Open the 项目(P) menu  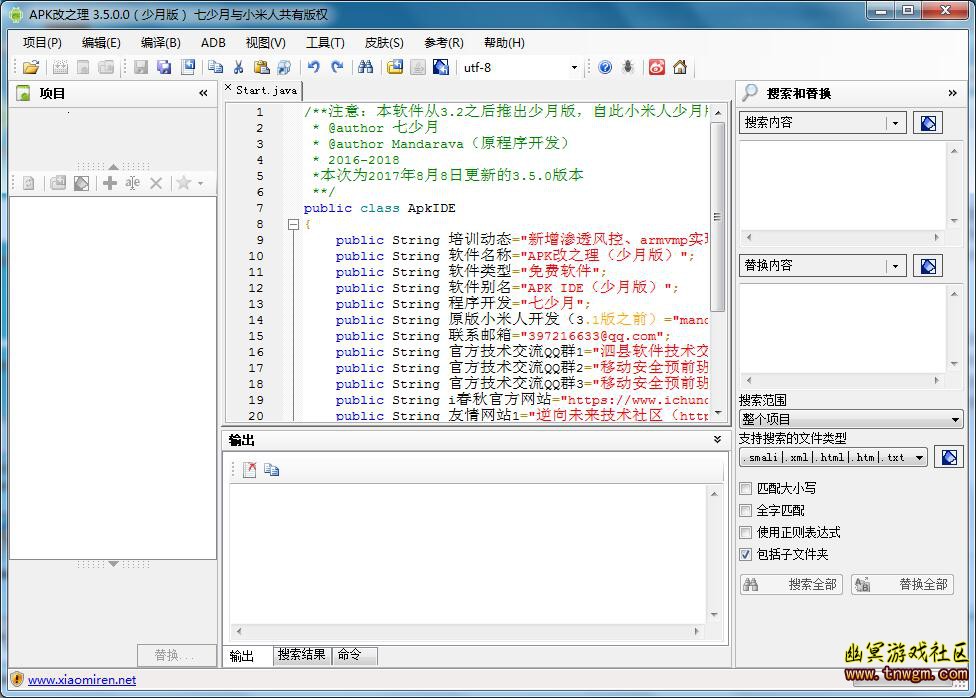click(x=42, y=42)
